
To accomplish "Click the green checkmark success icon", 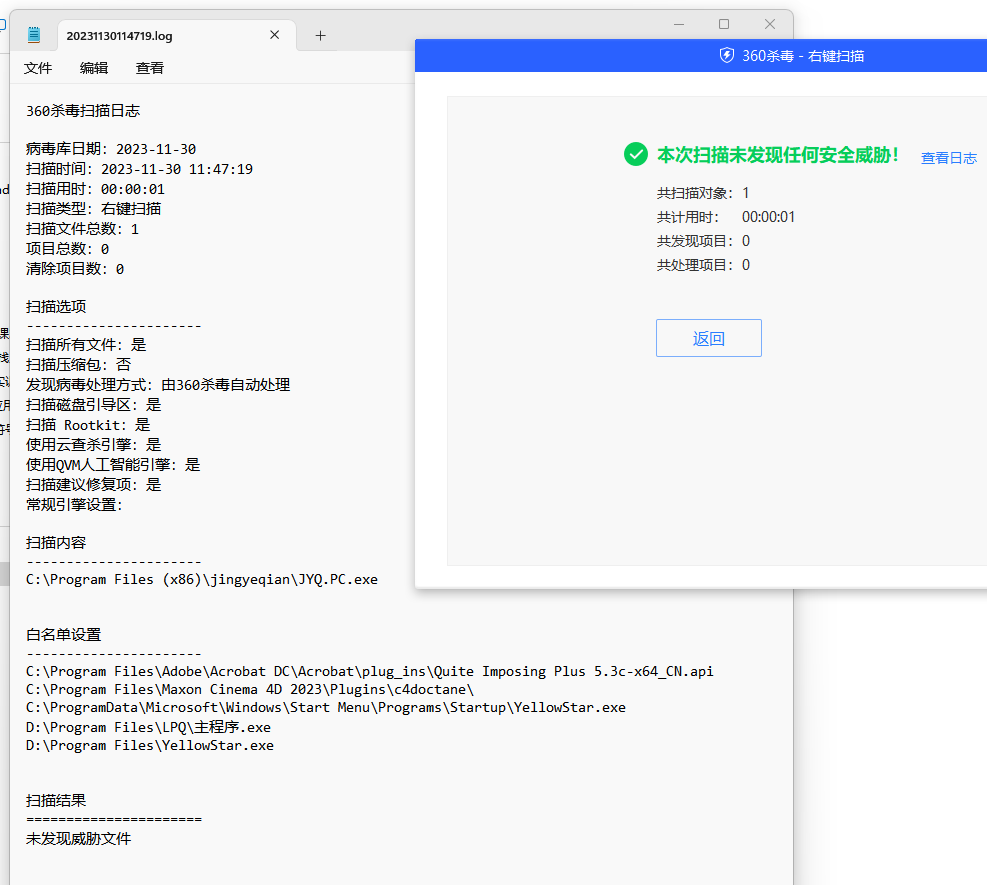I will [x=636, y=154].
